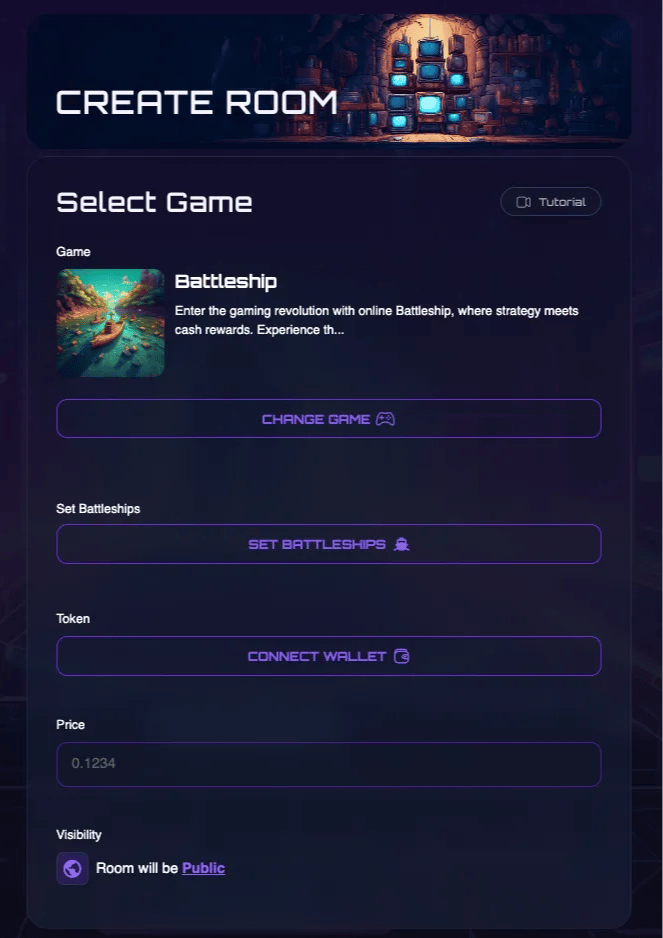Click the pirate ship icon in Set Battleships
Image resolution: width=663 pixels, height=938 pixels.
pyautogui.click(x=402, y=544)
